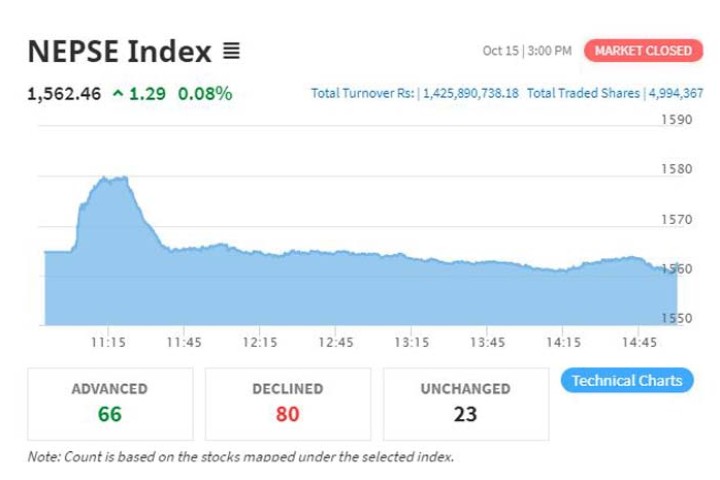Click the NEPSE Index title
Image resolution: width=720 pixels, height=480 pixels.
[119, 51]
